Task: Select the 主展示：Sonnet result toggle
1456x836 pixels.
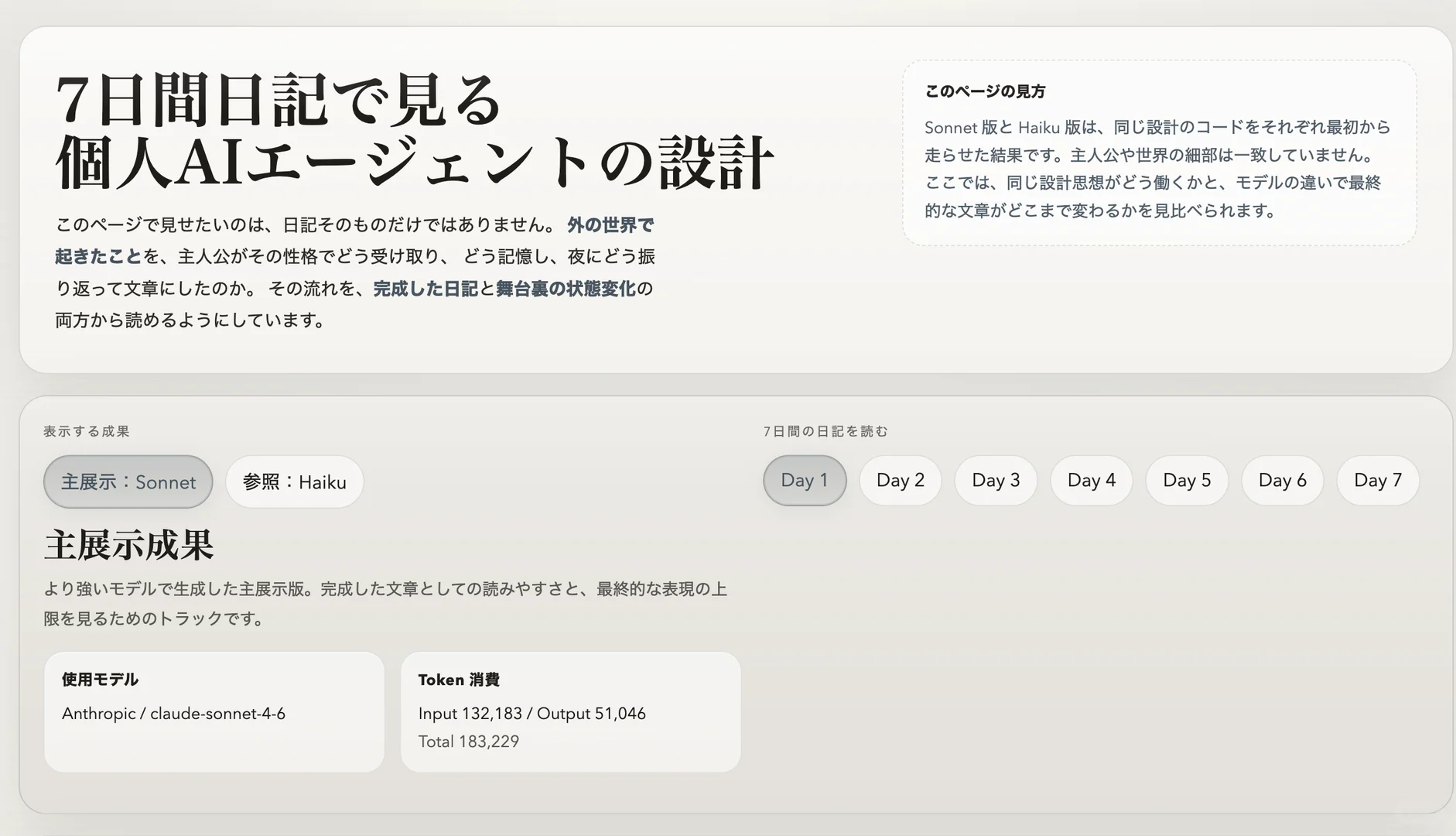Action: pyautogui.click(x=128, y=481)
